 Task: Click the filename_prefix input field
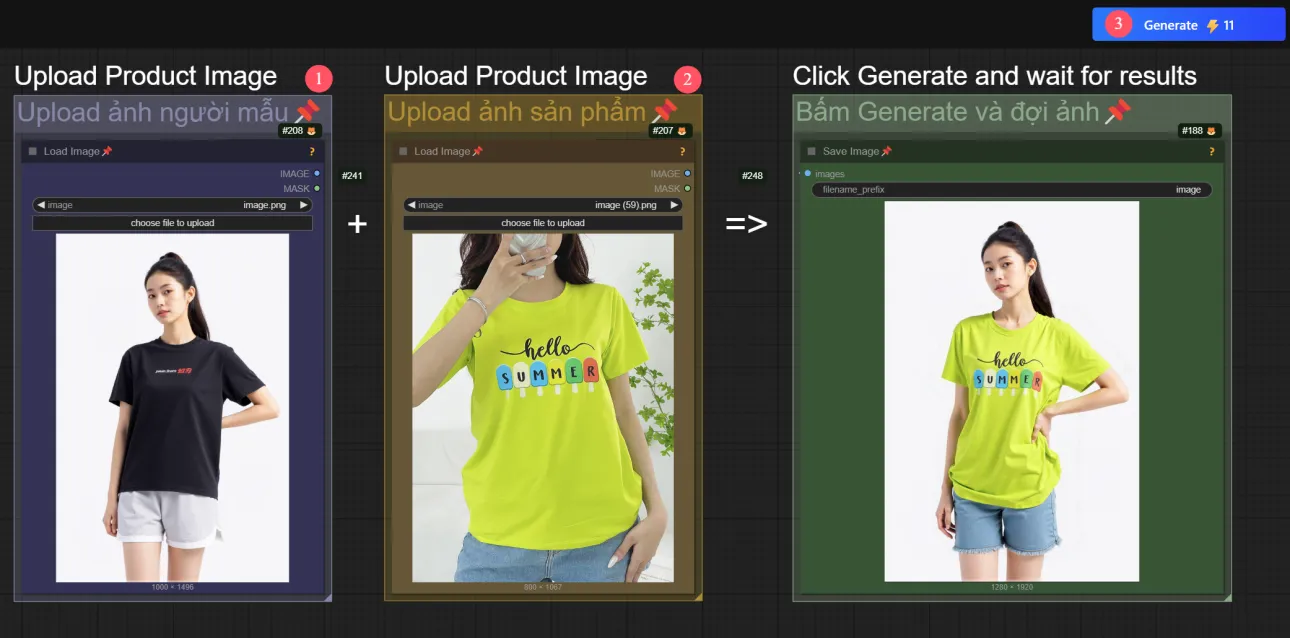[1011, 190]
